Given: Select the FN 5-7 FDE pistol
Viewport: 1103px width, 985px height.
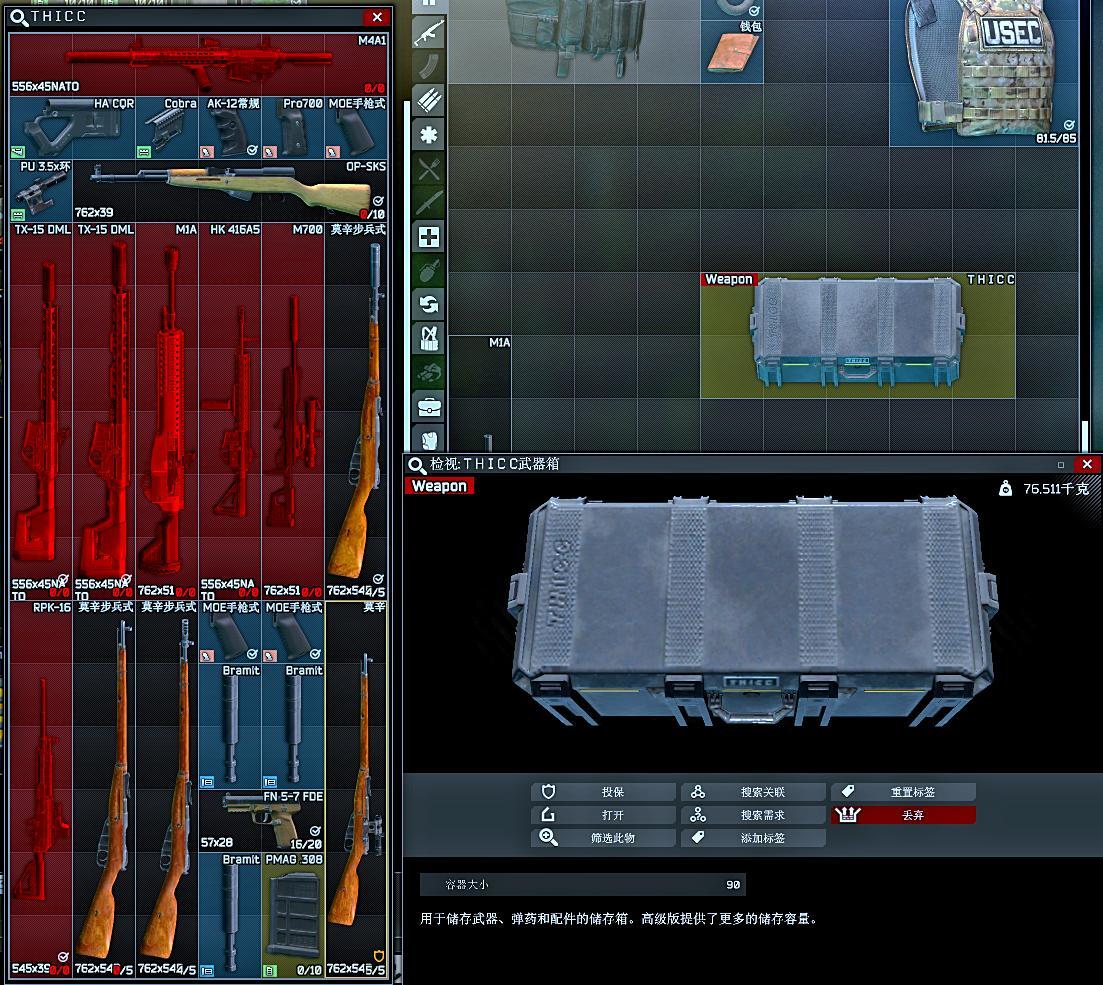Looking at the screenshot, I should point(262,820).
